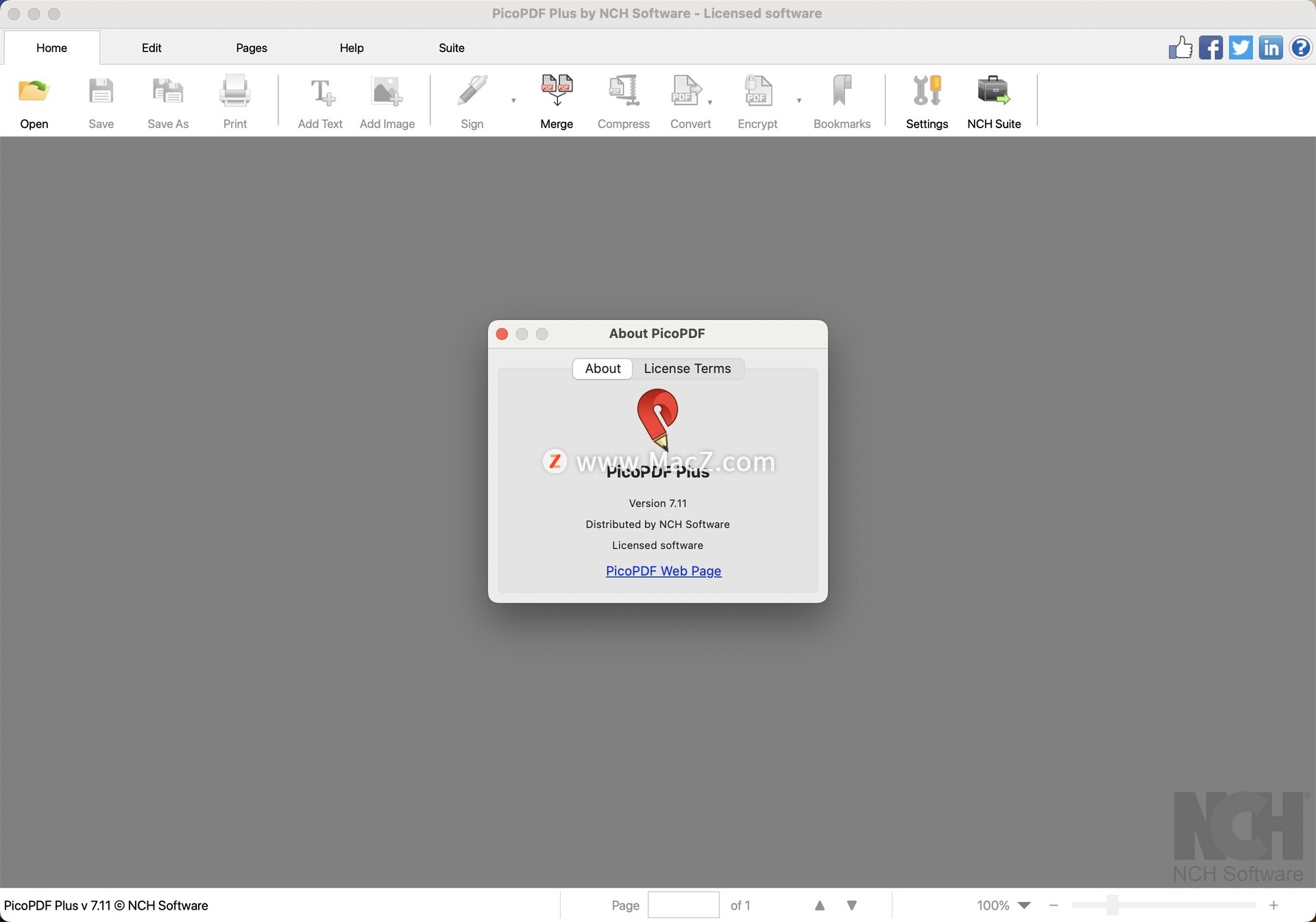This screenshot has height=922, width=1316.
Task: Click the Facebook share icon
Action: tap(1210, 48)
